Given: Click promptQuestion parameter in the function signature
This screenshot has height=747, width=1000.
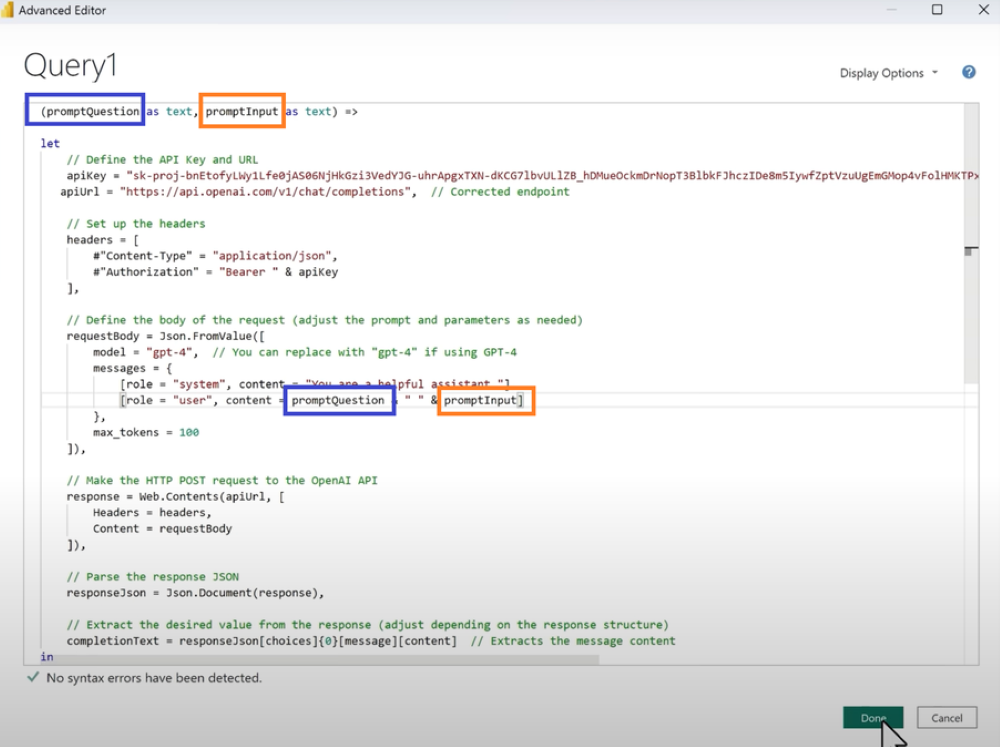Looking at the screenshot, I should [x=92, y=112].
